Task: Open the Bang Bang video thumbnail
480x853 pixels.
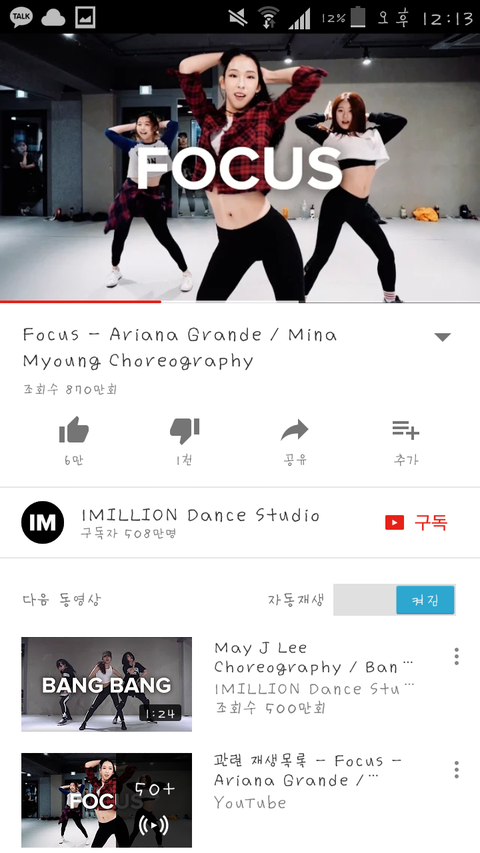Action: 107,684
